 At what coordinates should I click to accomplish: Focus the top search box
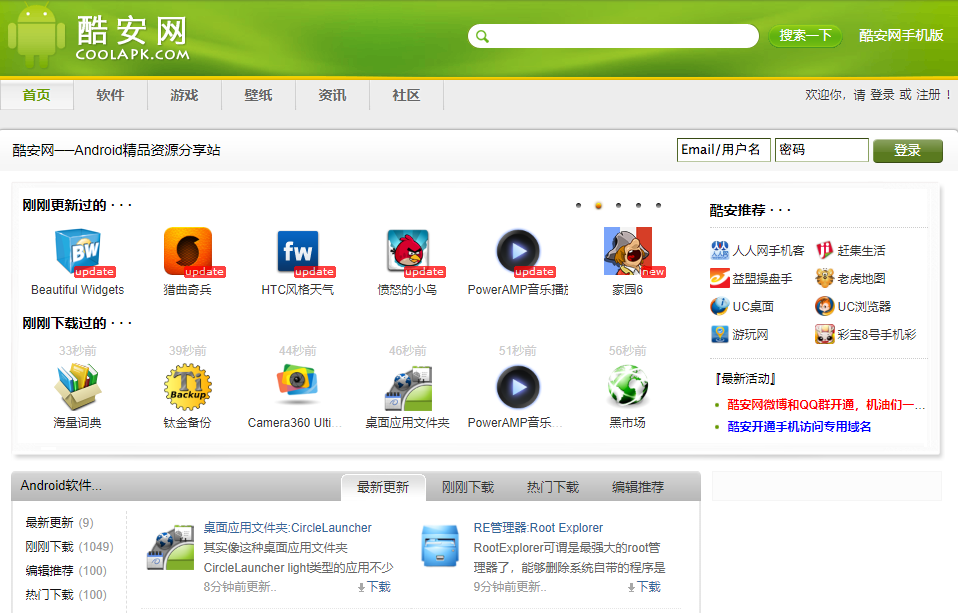tap(622, 36)
